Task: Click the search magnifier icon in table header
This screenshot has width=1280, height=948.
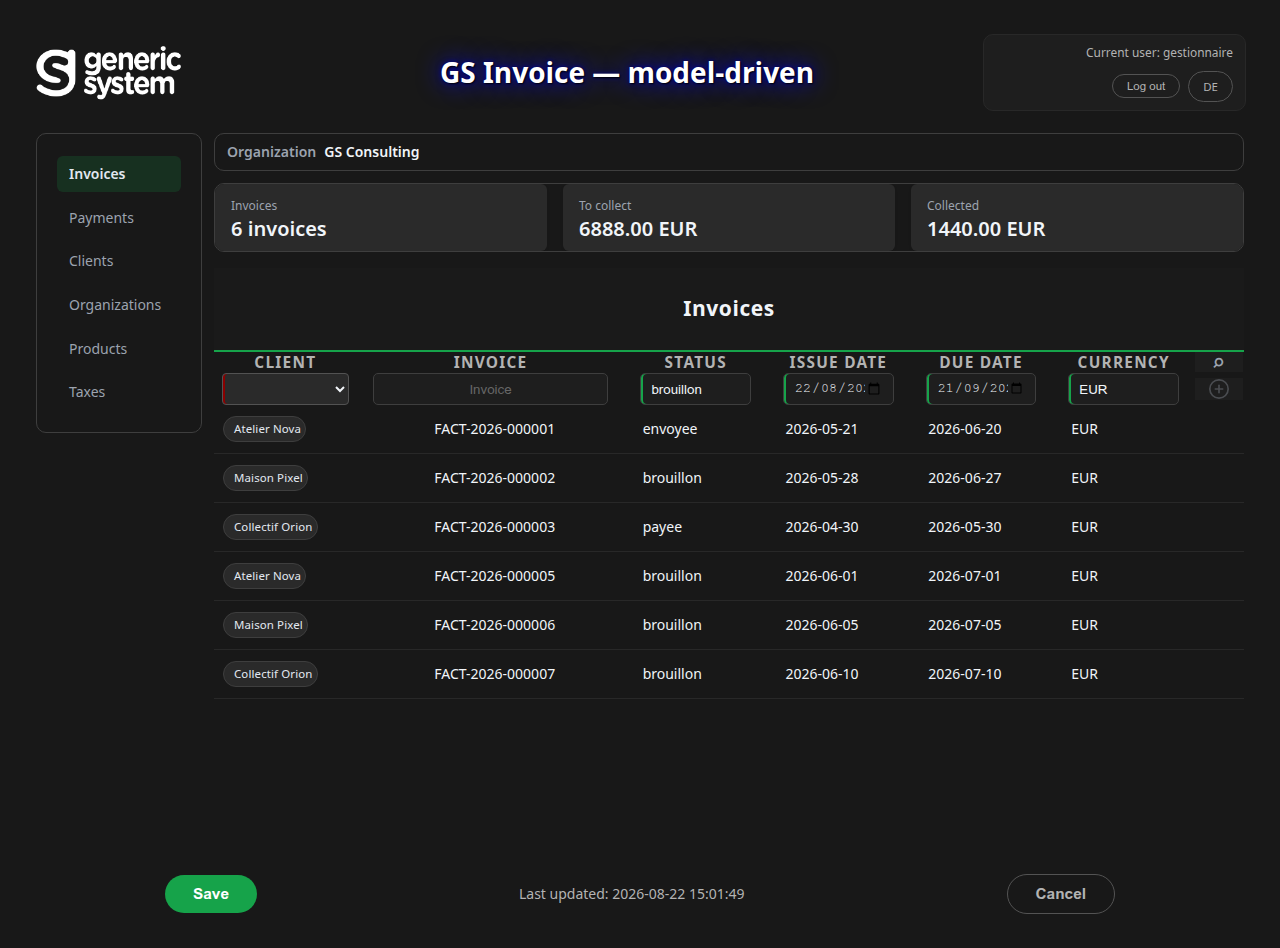Action: [1219, 362]
